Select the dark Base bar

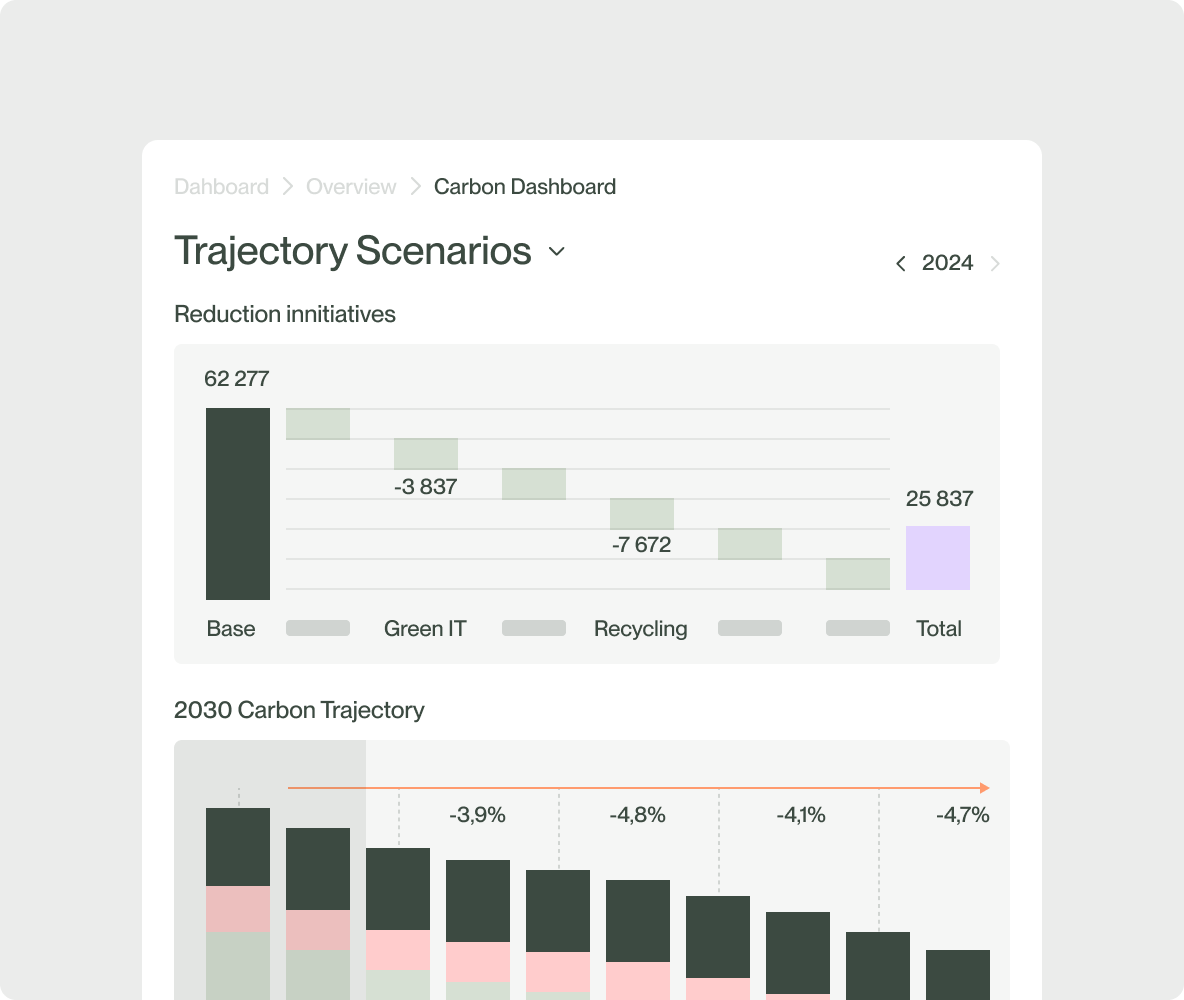tap(238, 503)
